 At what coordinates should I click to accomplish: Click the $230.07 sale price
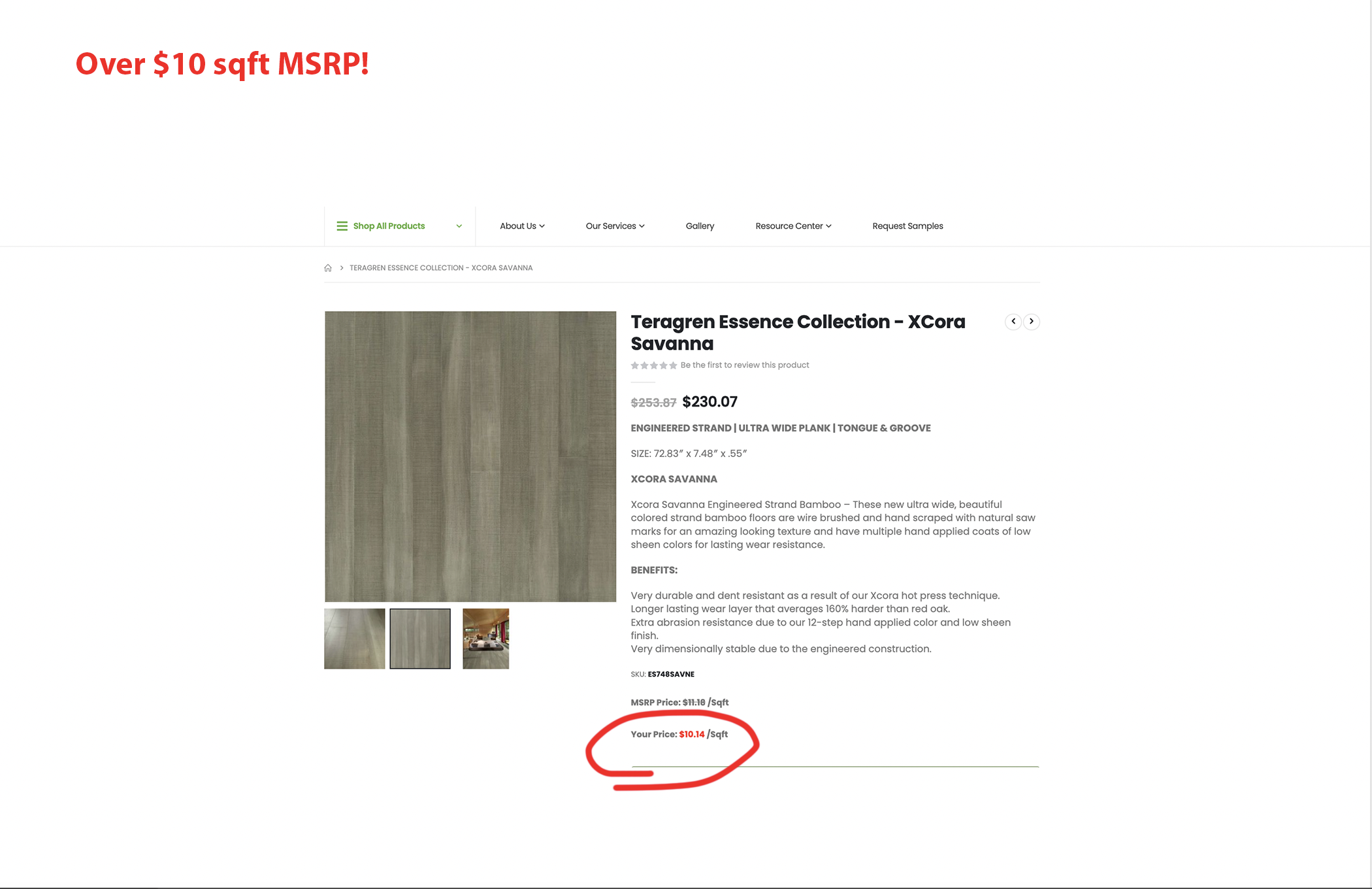pyautogui.click(x=710, y=402)
